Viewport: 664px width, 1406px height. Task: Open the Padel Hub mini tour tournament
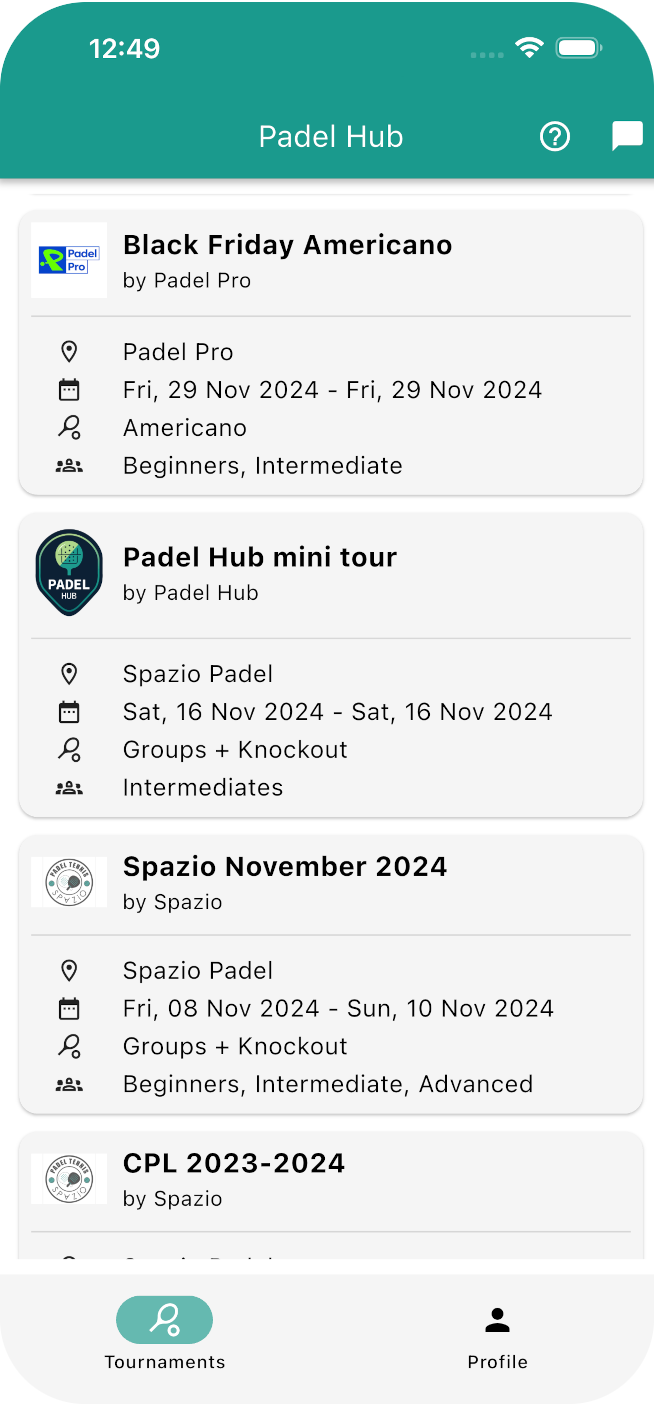pyautogui.click(x=260, y=557)
